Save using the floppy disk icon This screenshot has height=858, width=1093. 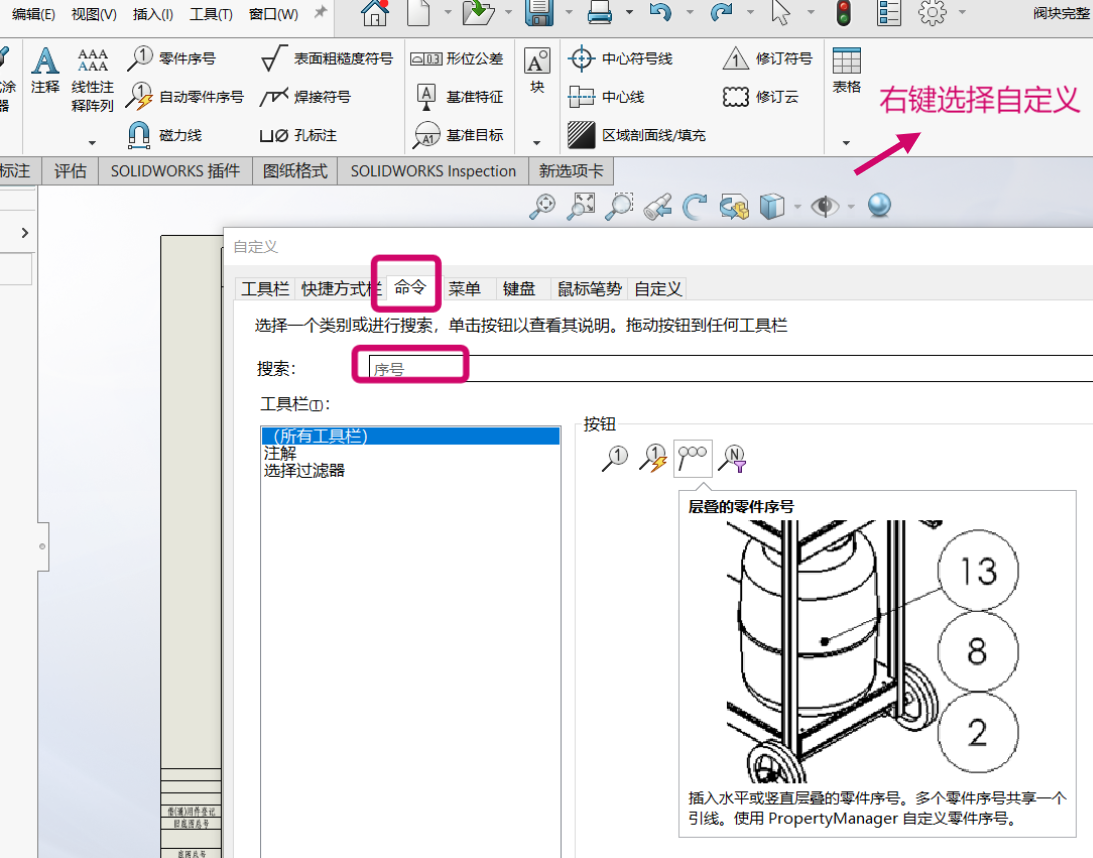click(540, 12)
